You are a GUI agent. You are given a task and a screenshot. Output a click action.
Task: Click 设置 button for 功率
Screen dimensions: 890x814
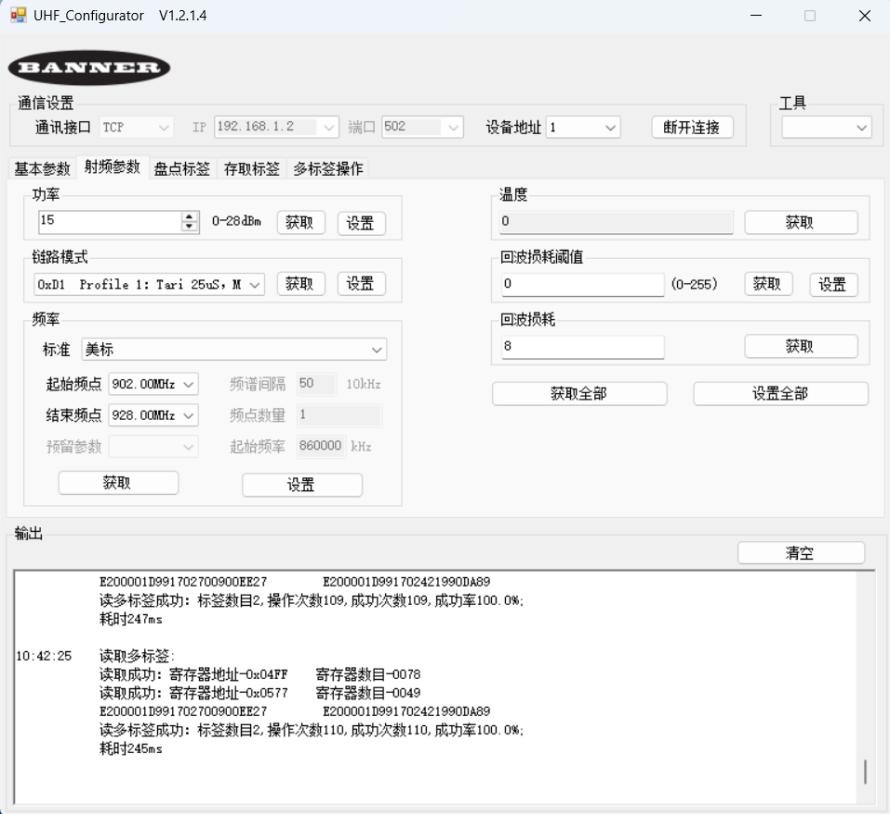click(361, 223)
